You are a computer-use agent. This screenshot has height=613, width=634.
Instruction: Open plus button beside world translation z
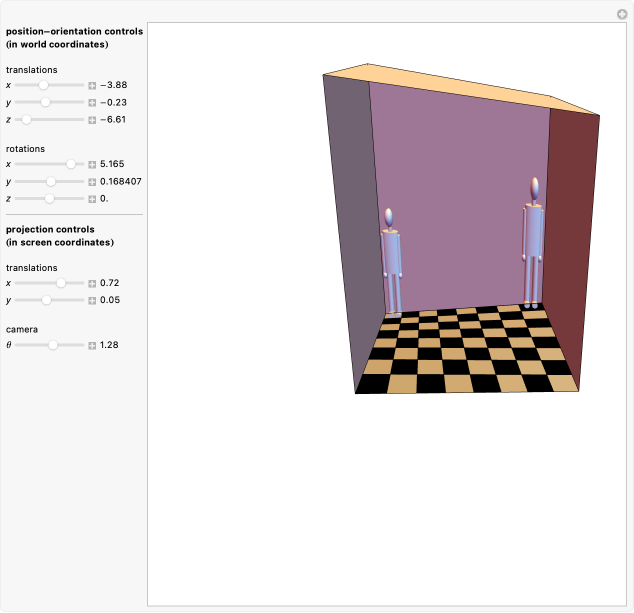pos(92,120)
